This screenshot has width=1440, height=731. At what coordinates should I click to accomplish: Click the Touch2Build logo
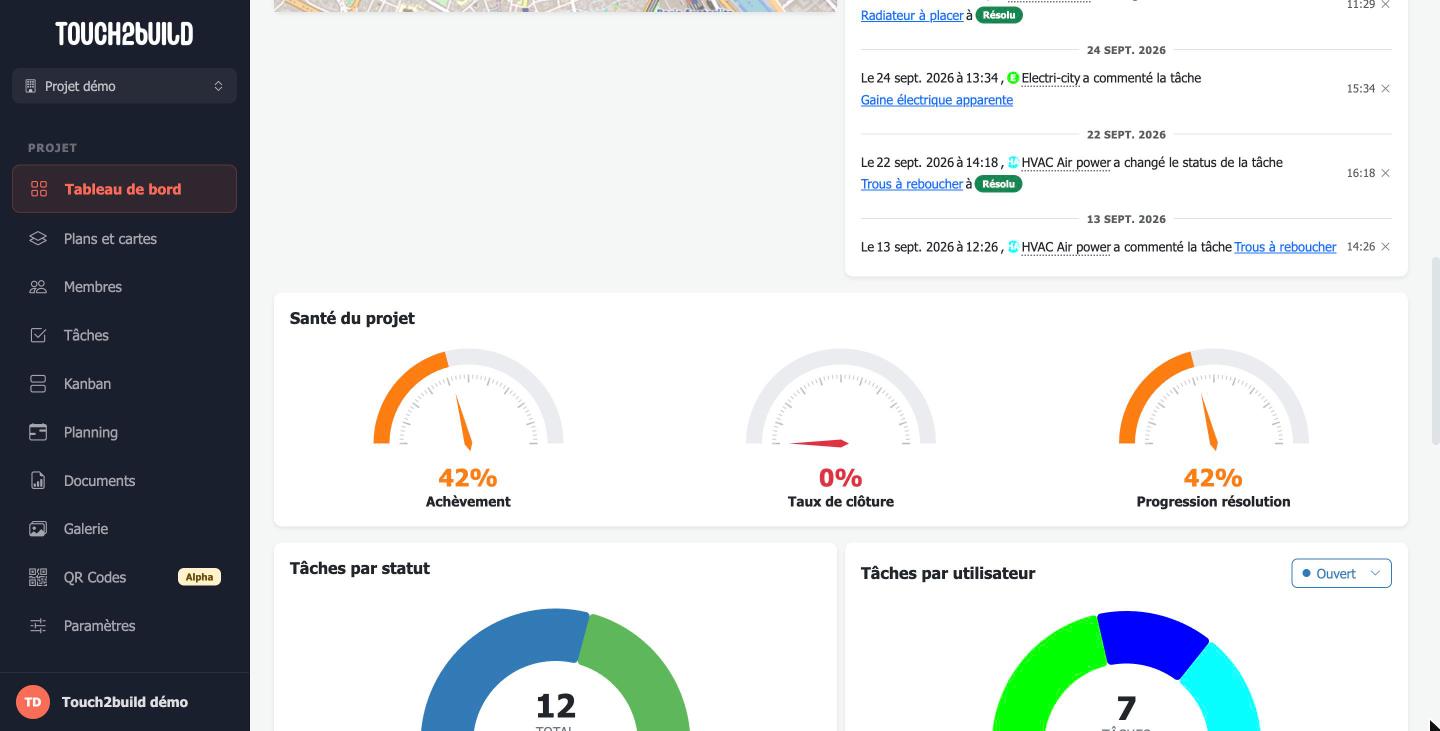click(x=124, y=34)
